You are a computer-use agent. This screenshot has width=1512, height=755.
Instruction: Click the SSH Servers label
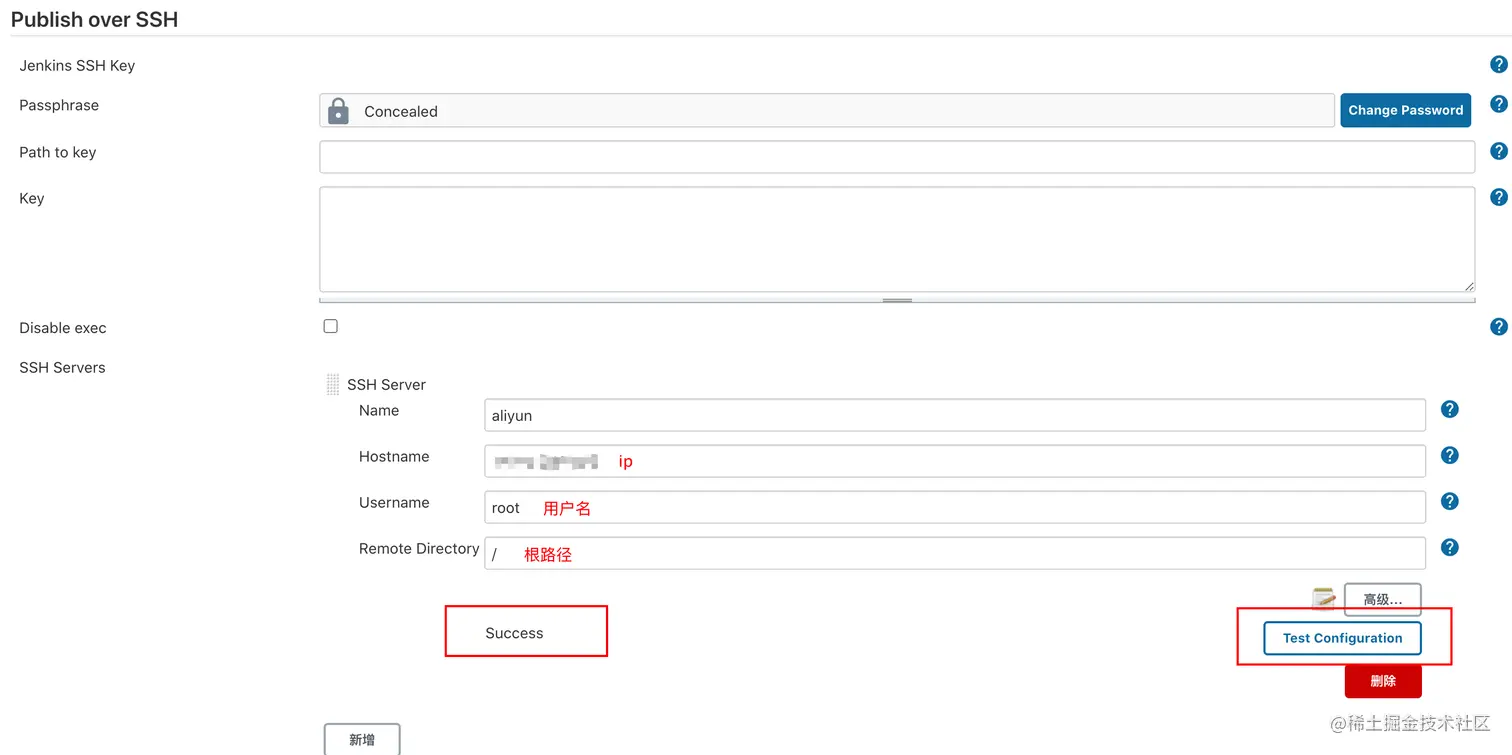62,367
